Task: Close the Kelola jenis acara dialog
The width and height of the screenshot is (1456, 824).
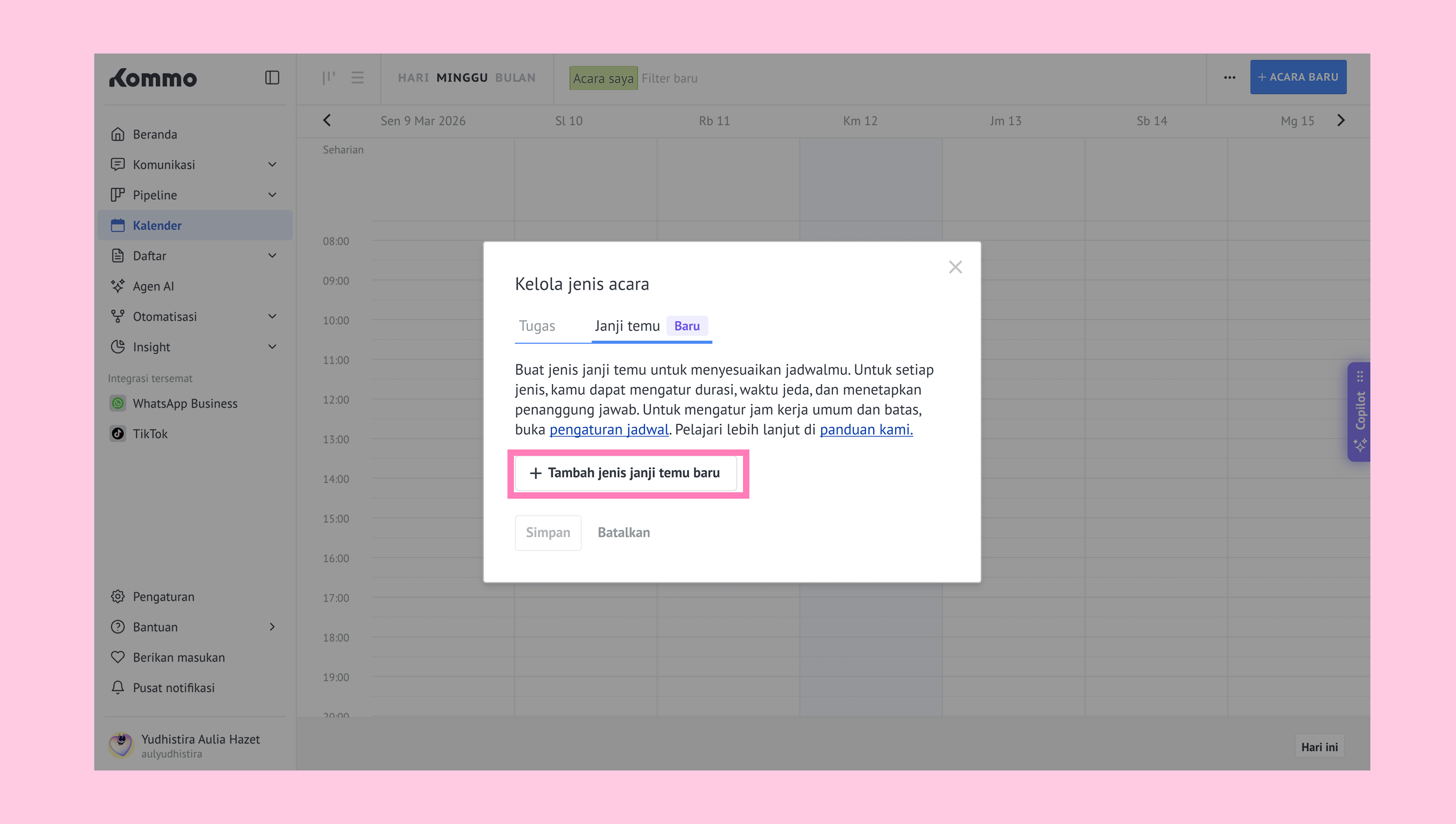Action: pyautogui.click(x=955, y=267)
